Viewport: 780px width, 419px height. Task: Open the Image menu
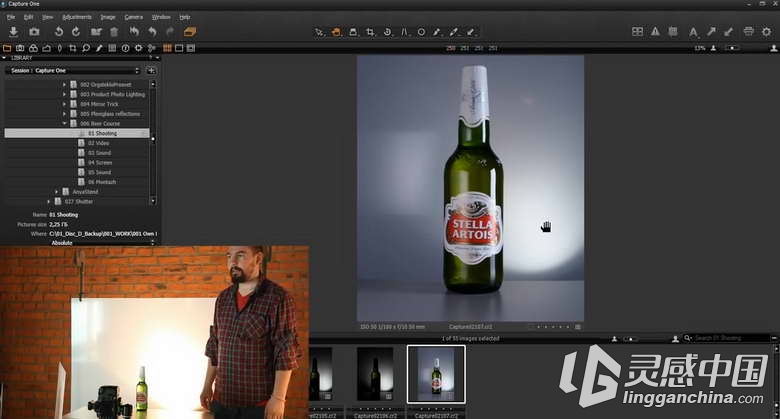[108, 17]
